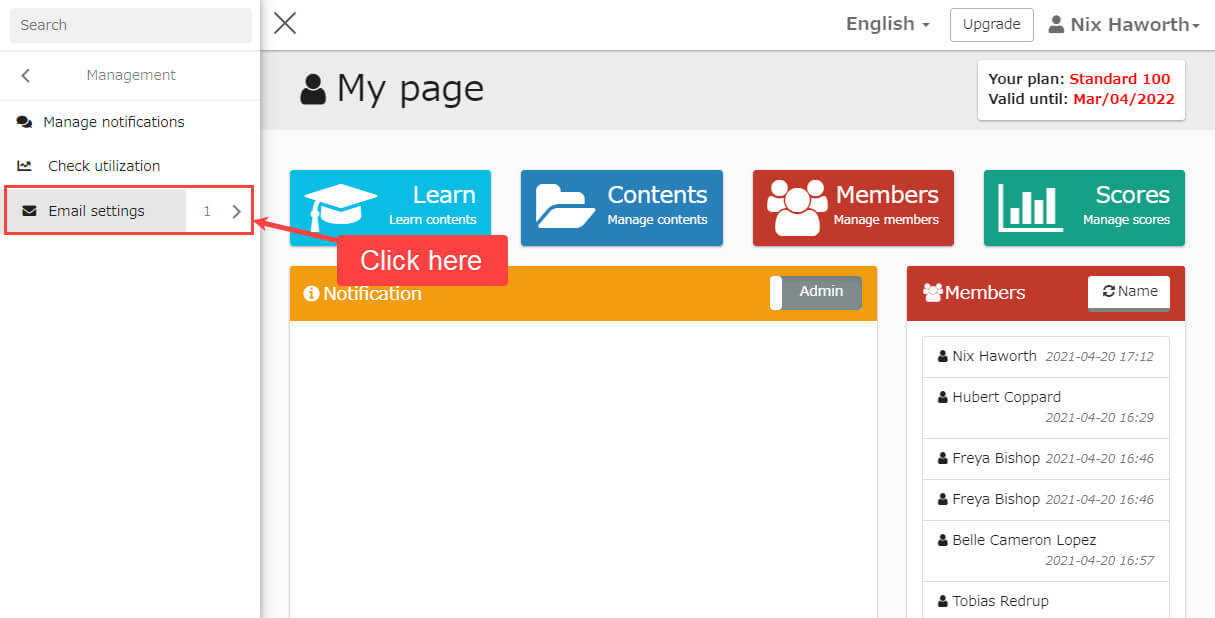Image resolution: width=1215 pixels, height=618 pixels.
Task: Open the Nix Haworth user menu
Action: [x=1123, y=25]
